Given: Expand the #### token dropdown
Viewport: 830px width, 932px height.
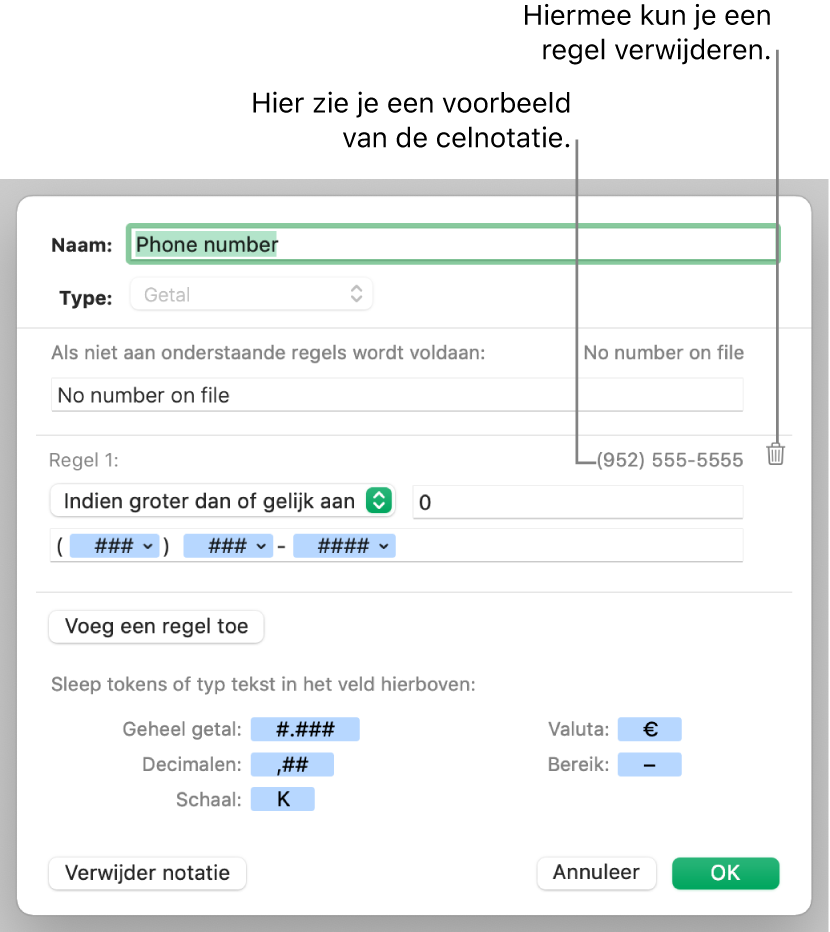Looking at the screenshot, I should point(357,547).
